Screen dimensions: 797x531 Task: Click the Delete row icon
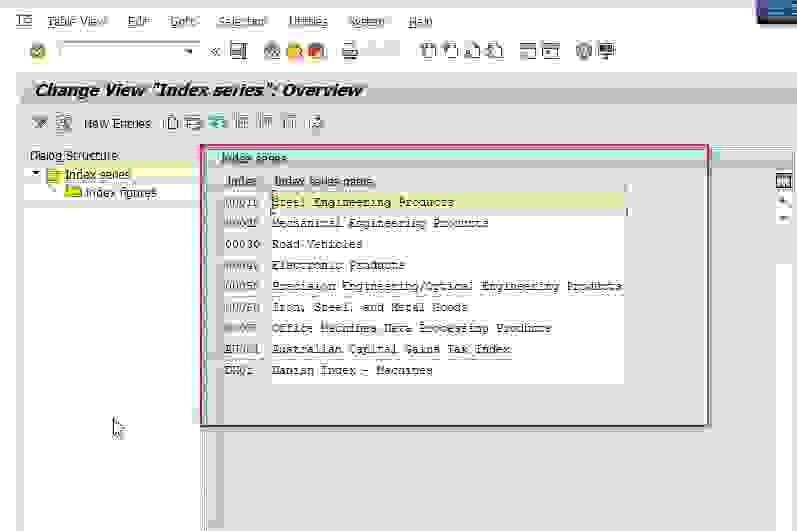pyautogui.click(x=193, y=122)
